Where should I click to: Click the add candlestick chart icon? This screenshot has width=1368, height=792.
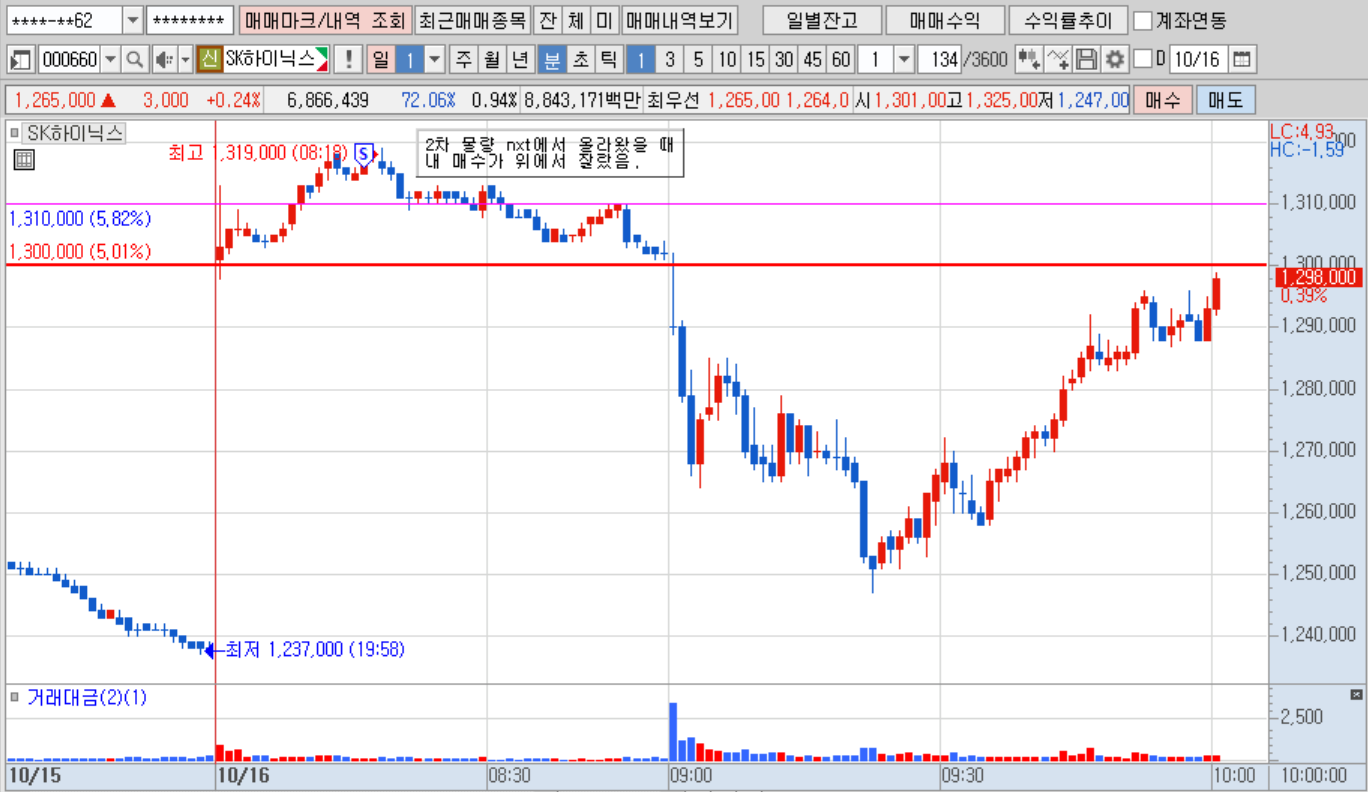1029,60
